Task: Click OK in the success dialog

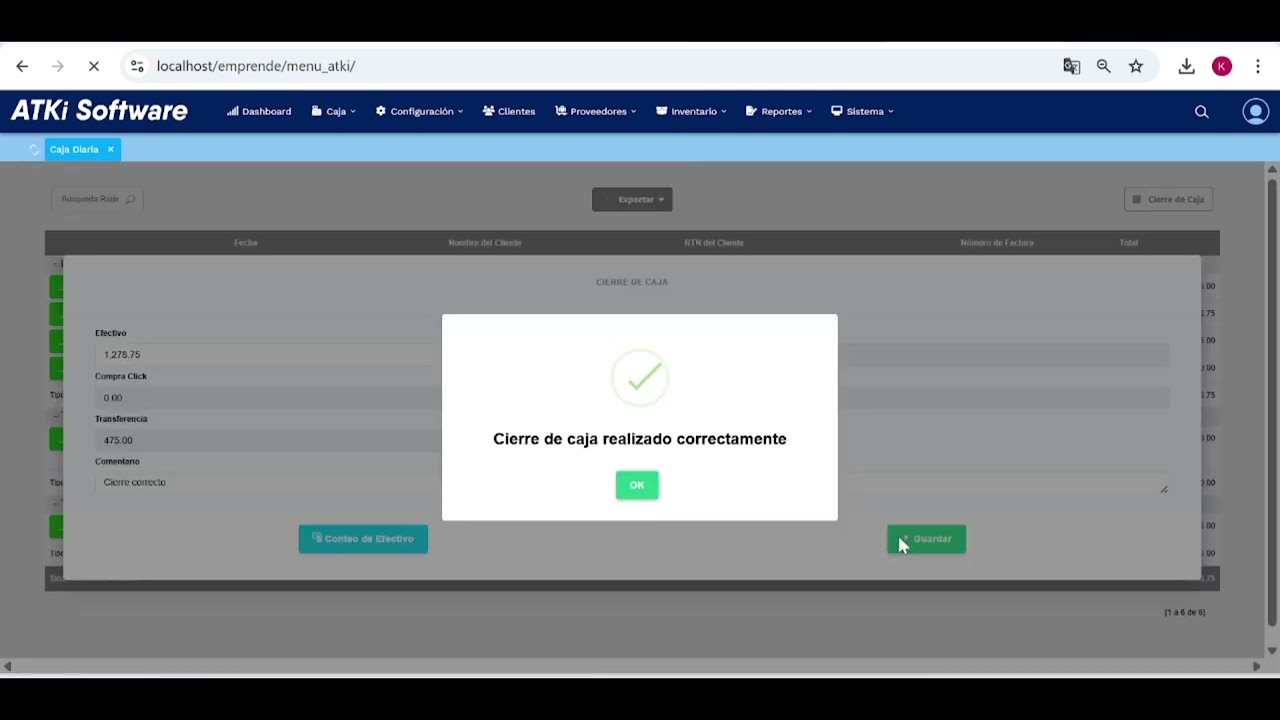Action: (x=637, y=485)
